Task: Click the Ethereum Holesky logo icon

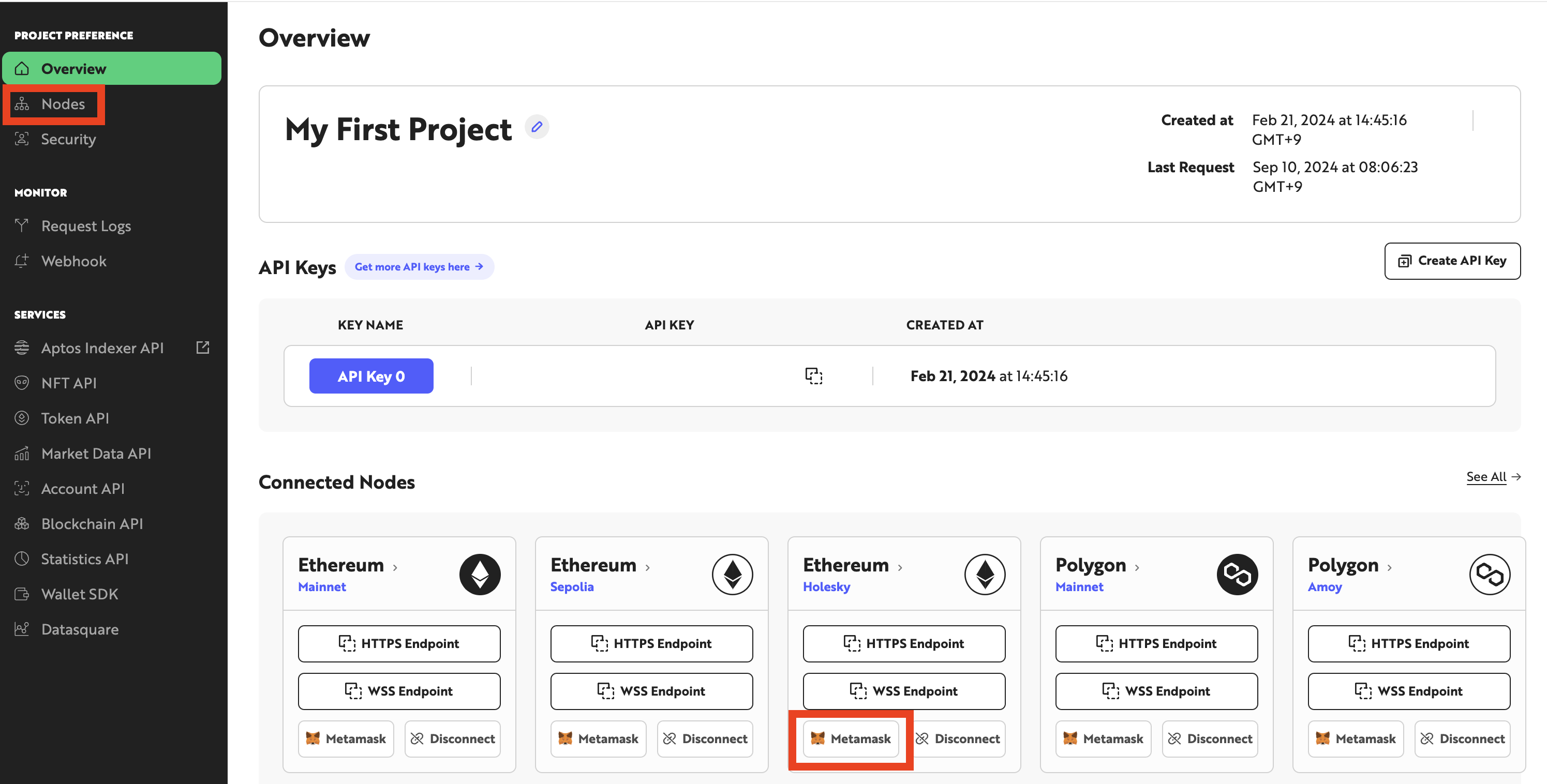Action: pos(985,575)
